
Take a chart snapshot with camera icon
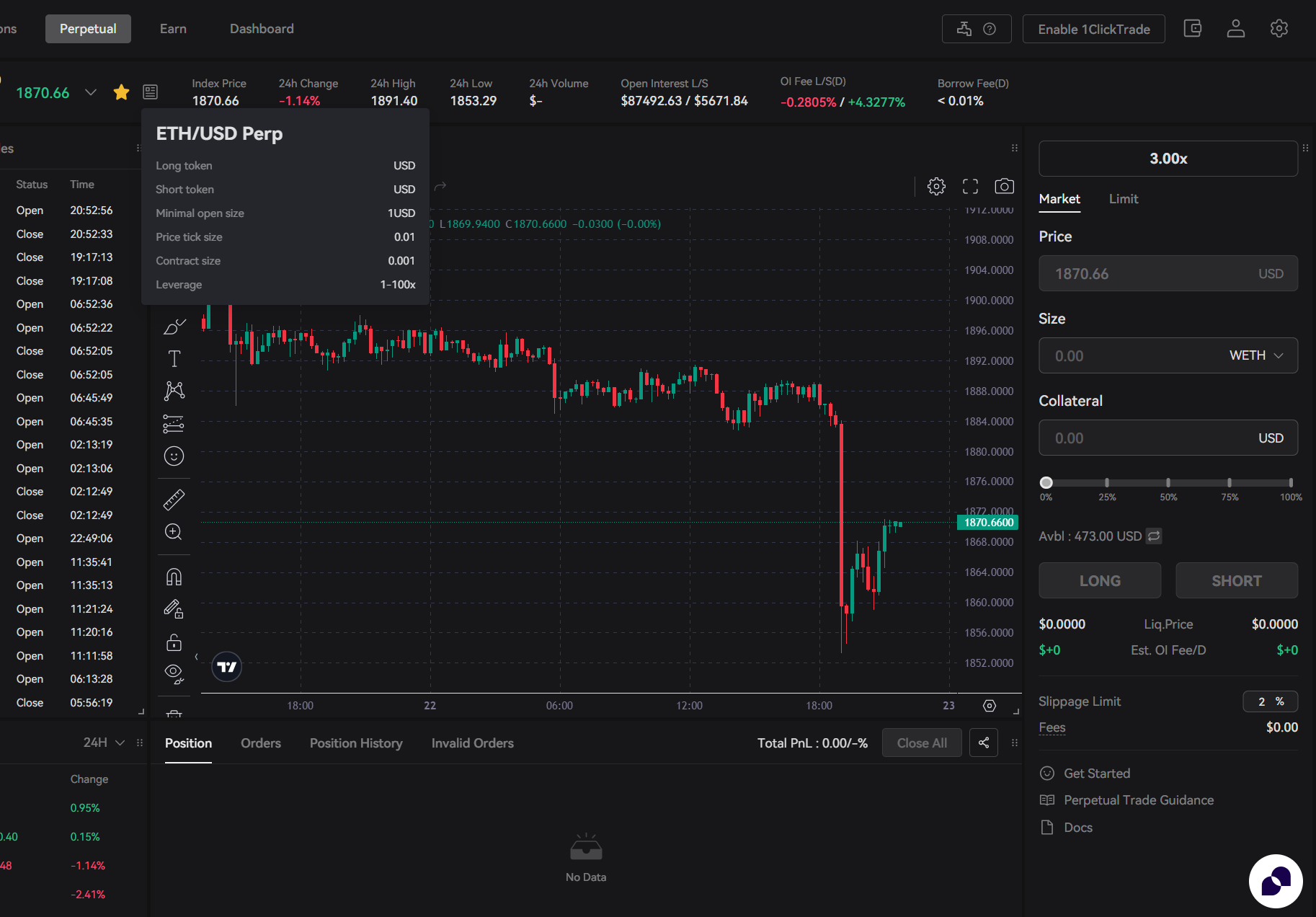click(x=1004, y=187)
